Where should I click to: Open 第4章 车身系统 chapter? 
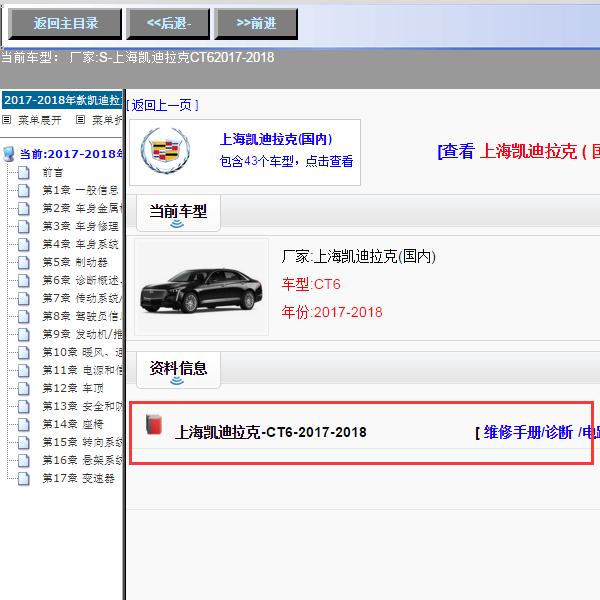[80, 244]
